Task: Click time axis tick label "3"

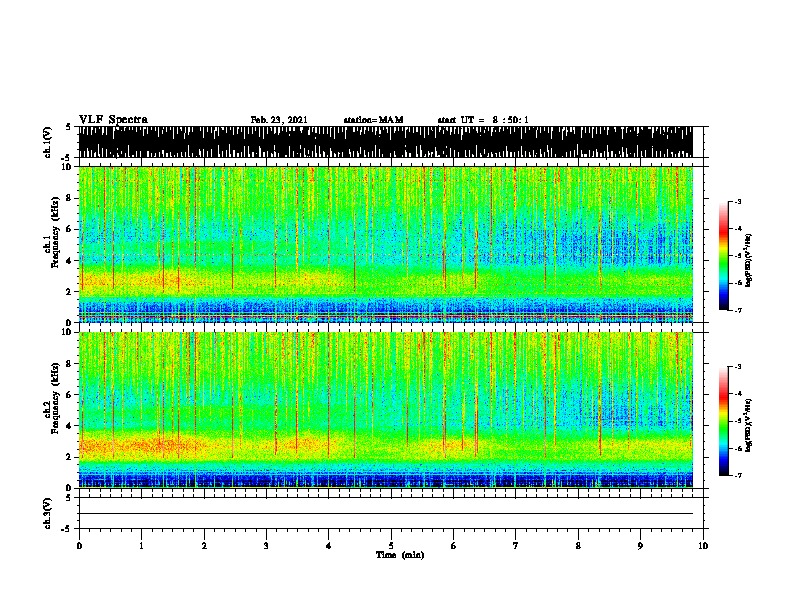Action: [266, 546]
